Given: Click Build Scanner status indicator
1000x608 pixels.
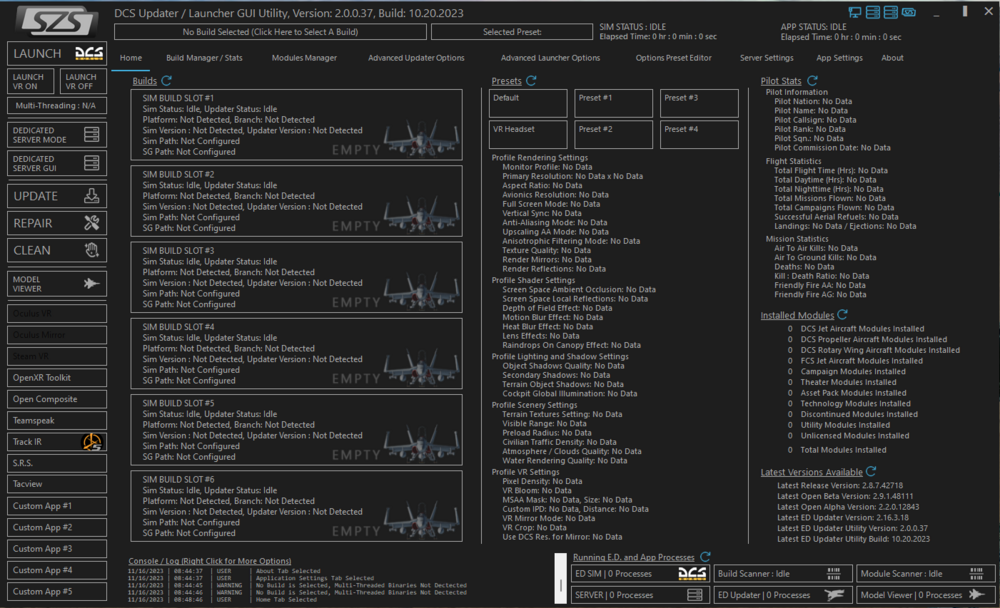Looking at the screenshot, I should 783,574.
